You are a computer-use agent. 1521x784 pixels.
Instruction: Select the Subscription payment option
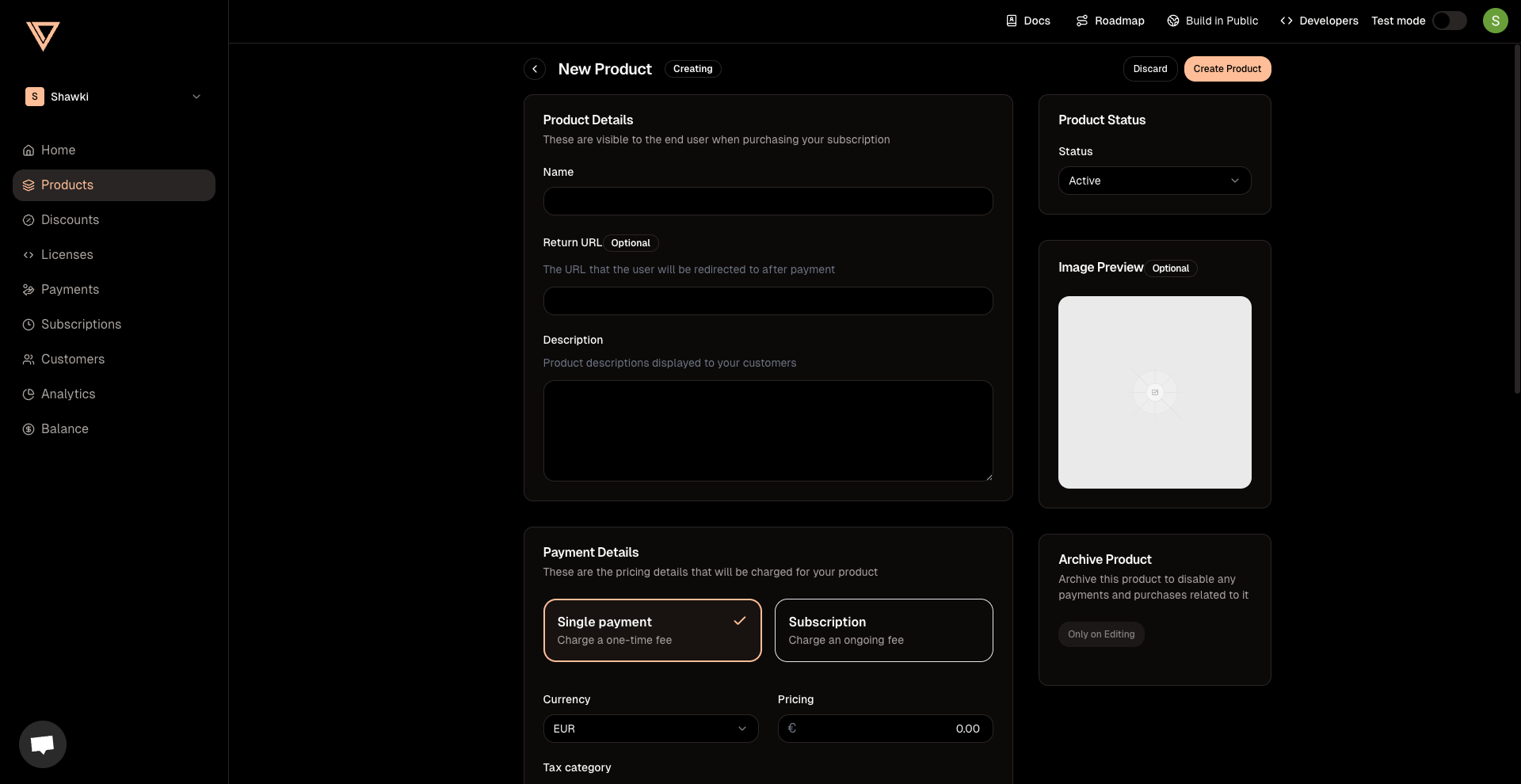(883, 630)
